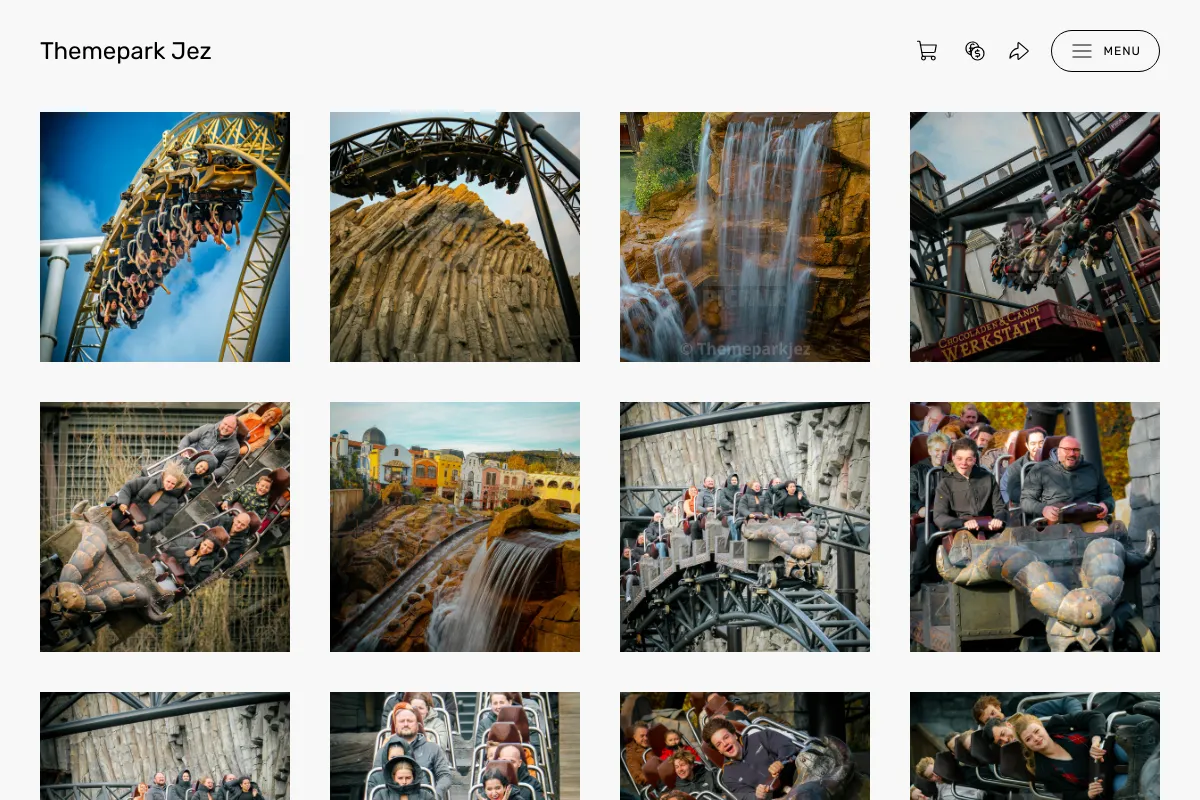This screenshot has height=800, width=1200.
Task: Open the basalt rock and black track photo
Action: [455, 237]
